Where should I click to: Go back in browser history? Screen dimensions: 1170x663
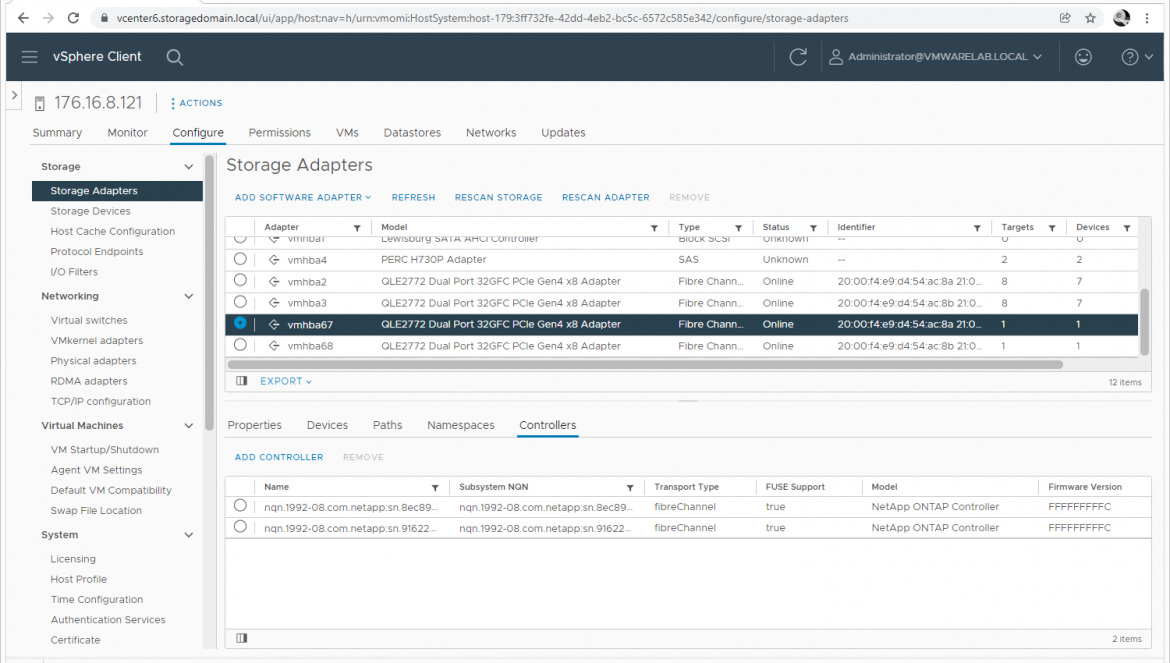23,18
